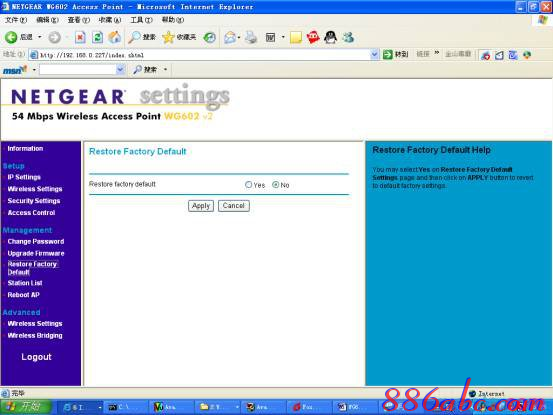Click the MSN toolbar search magnifier

click(x=137, y=70)
